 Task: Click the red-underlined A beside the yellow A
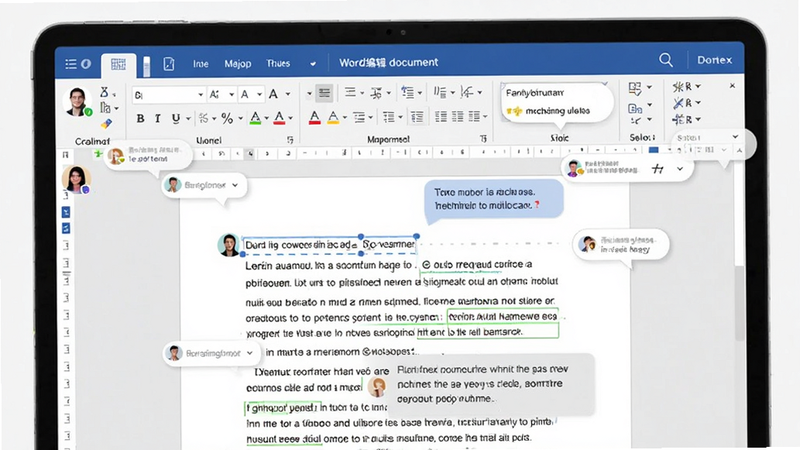tap(315, 118)
